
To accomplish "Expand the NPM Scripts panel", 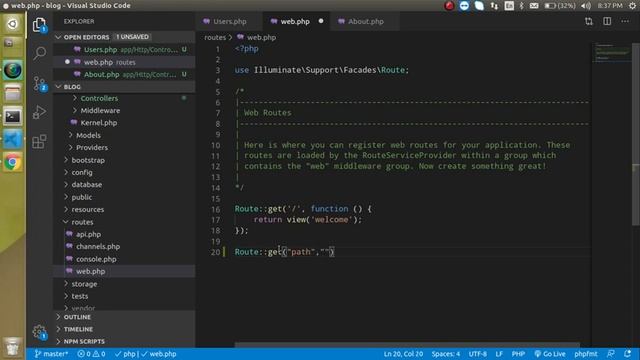I will [x=124, y=341].
